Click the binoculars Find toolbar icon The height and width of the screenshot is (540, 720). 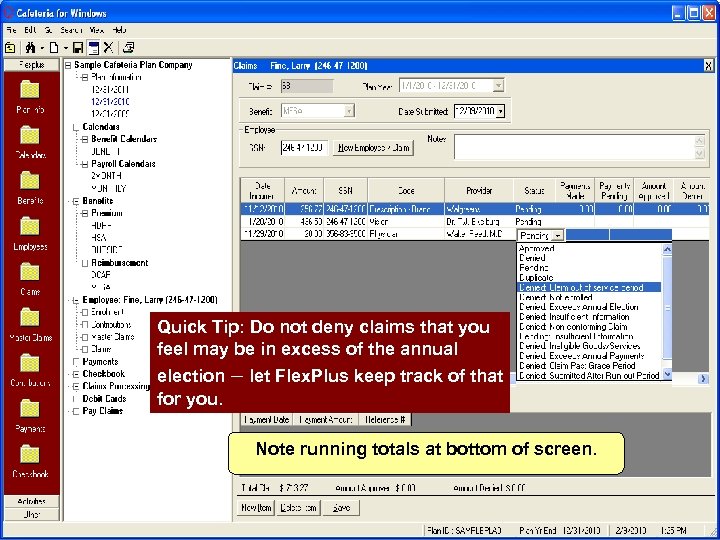coord(30,48)
